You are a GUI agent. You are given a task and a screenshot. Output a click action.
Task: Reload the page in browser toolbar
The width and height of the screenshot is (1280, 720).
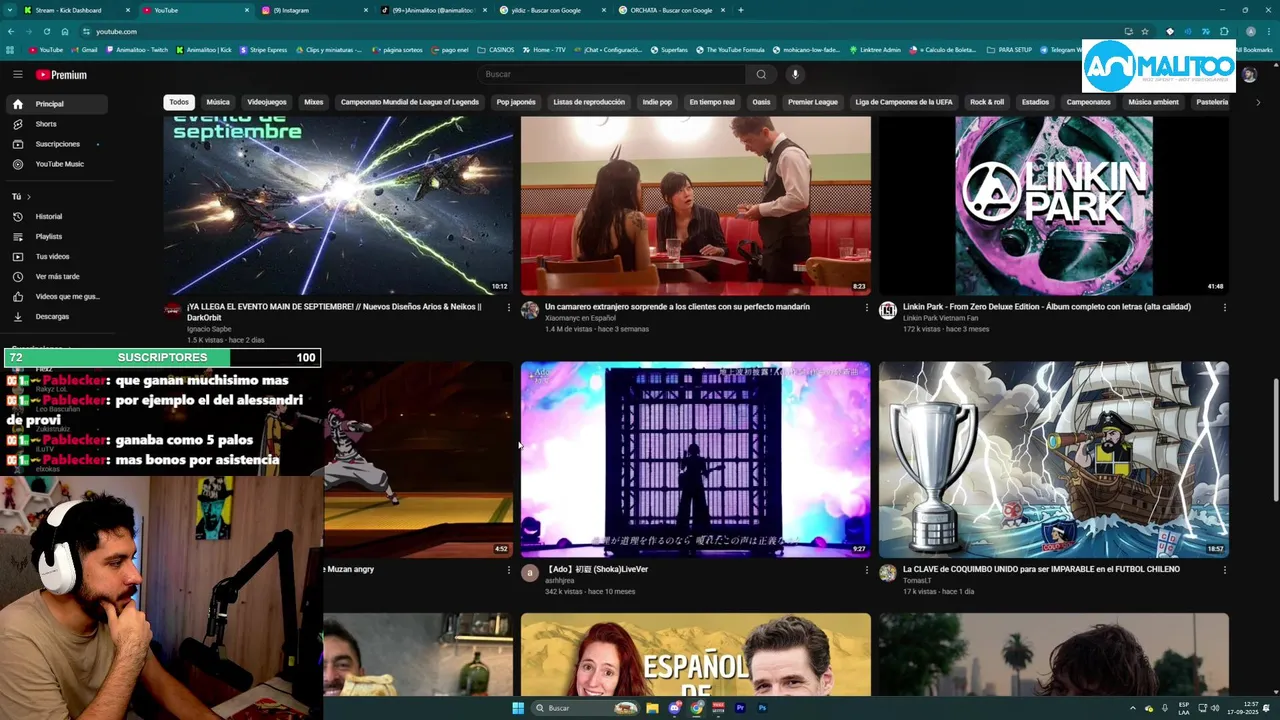(x=46, y=31)
